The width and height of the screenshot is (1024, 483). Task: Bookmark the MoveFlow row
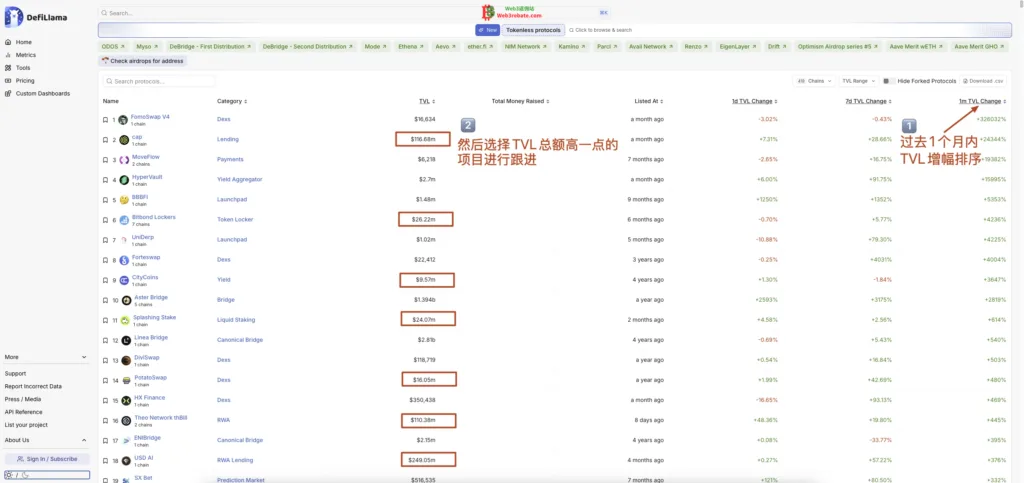[x=105, y=160]
